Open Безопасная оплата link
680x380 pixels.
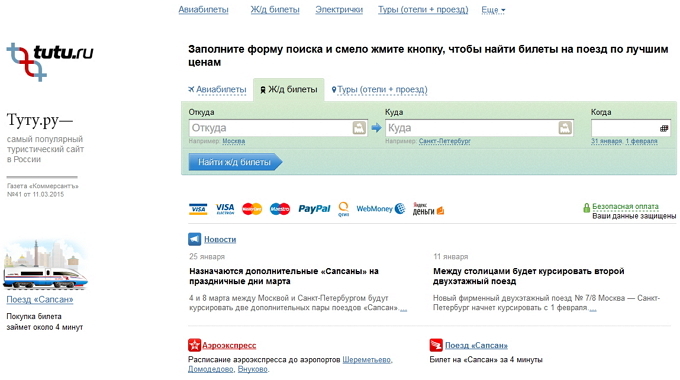(x=625, y=206)
